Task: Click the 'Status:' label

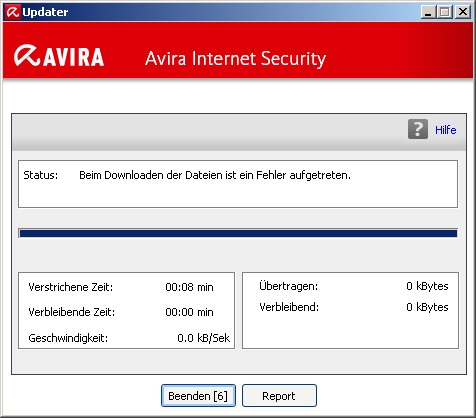Action: pyautogui.click(x=41, y=175)
